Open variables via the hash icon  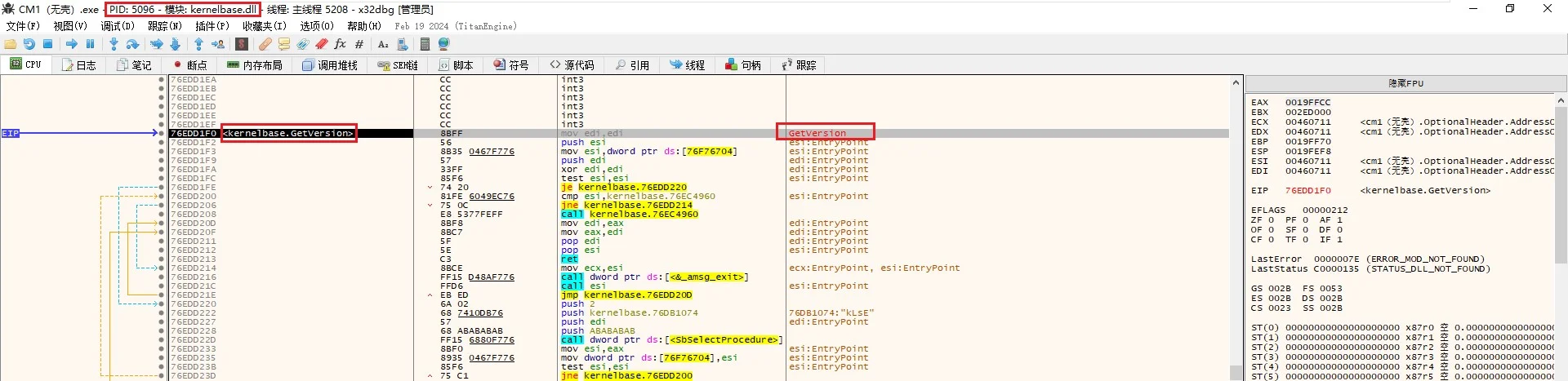tap(359, 44)
